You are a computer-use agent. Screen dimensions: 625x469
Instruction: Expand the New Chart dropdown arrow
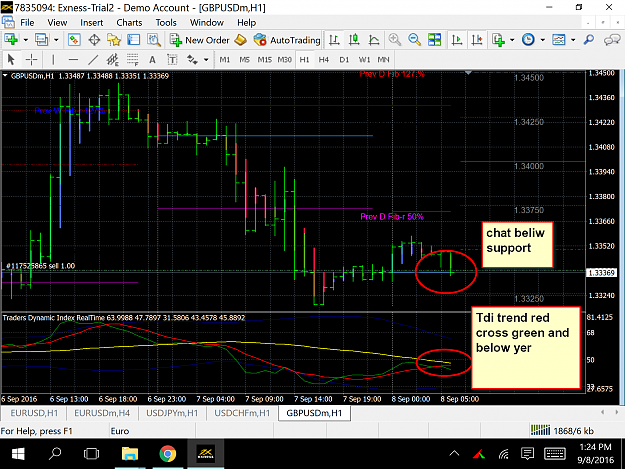pyautogui.click(x=26, y=40)
